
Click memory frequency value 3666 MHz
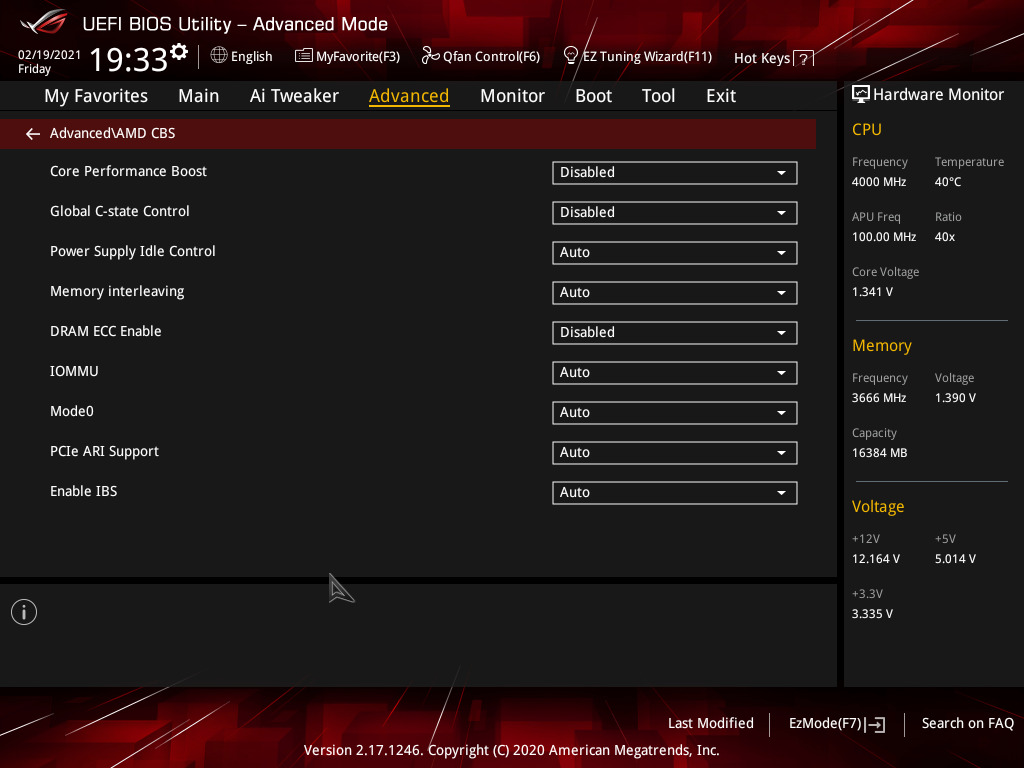pos(878,398)
